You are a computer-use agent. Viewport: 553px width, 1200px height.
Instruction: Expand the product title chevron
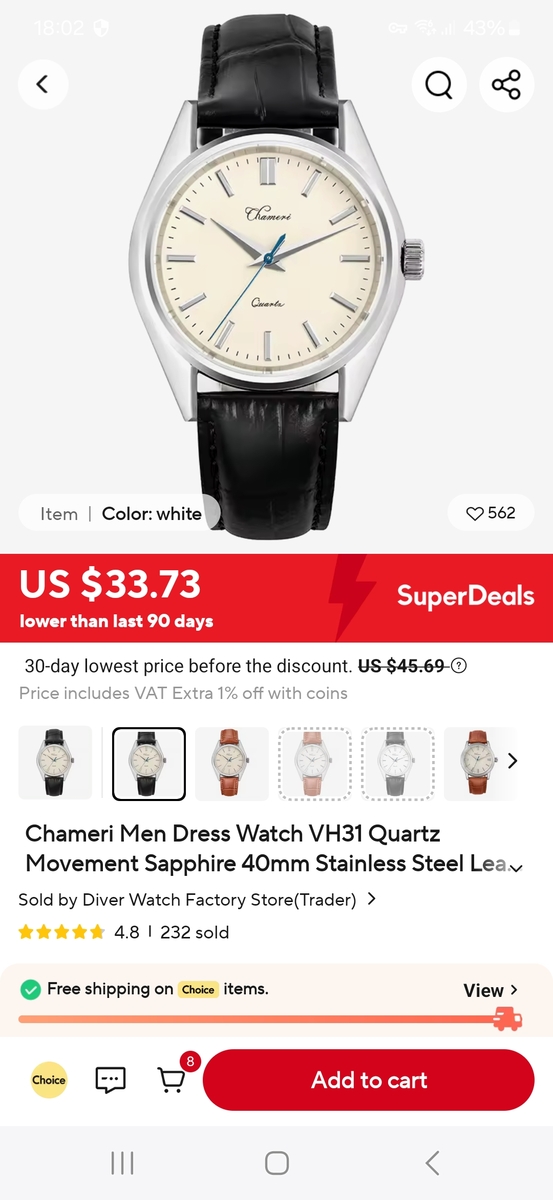516,867
